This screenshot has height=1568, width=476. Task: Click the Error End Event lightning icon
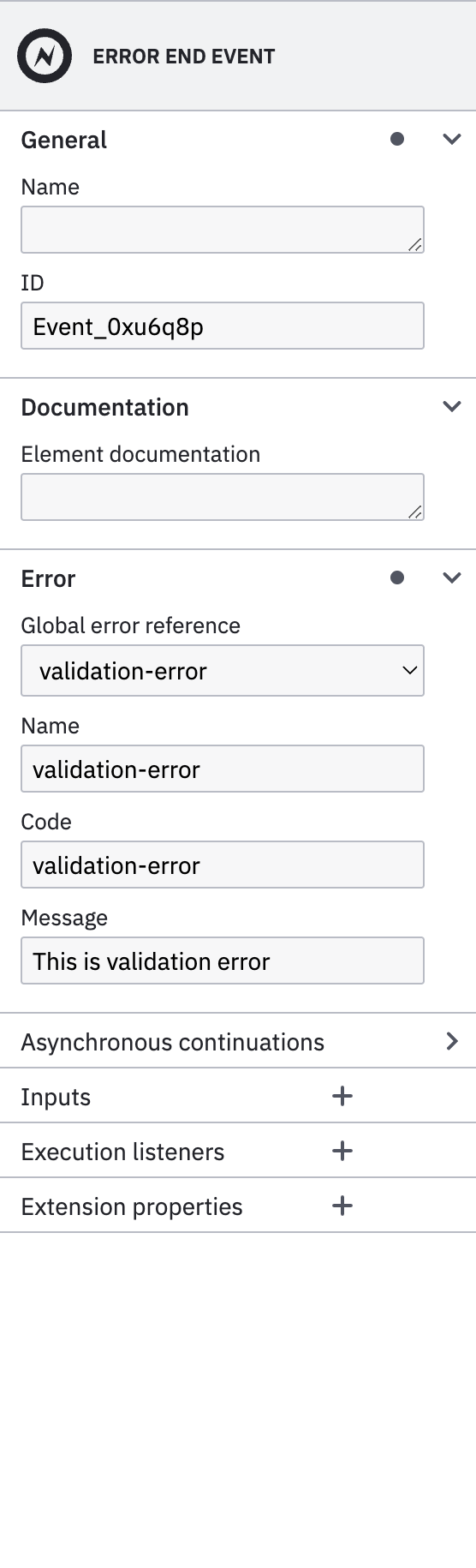[x=45, y=57]
